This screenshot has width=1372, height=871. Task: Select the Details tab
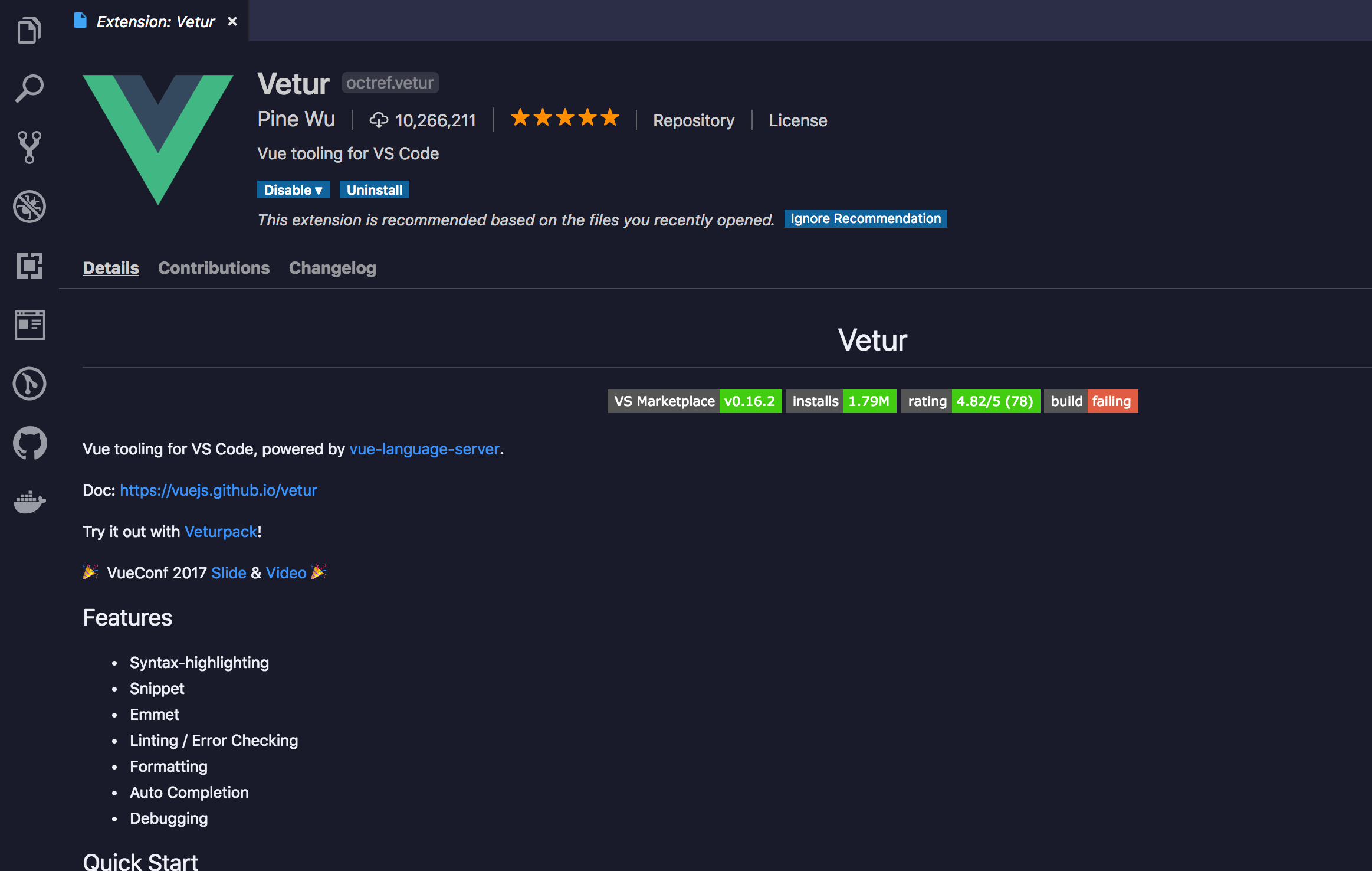111,268
